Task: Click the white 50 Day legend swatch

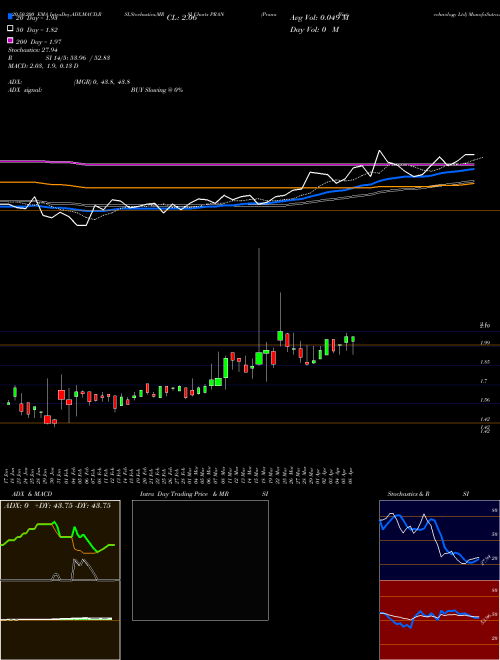Action: coord(10,29)
